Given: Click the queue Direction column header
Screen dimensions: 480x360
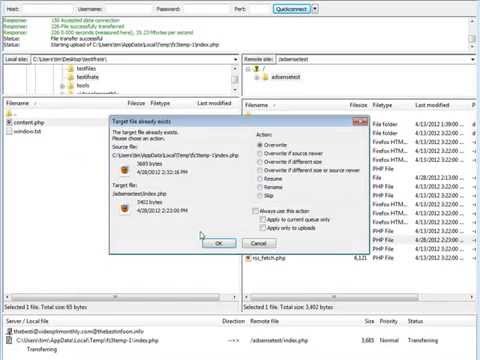Looking at the screenshot, I should tap(233, 321).
